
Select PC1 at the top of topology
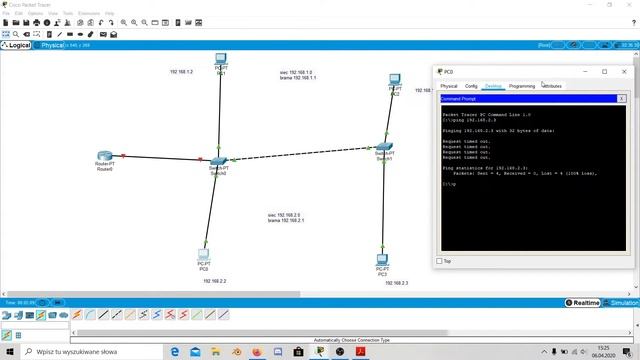point(221,59)
